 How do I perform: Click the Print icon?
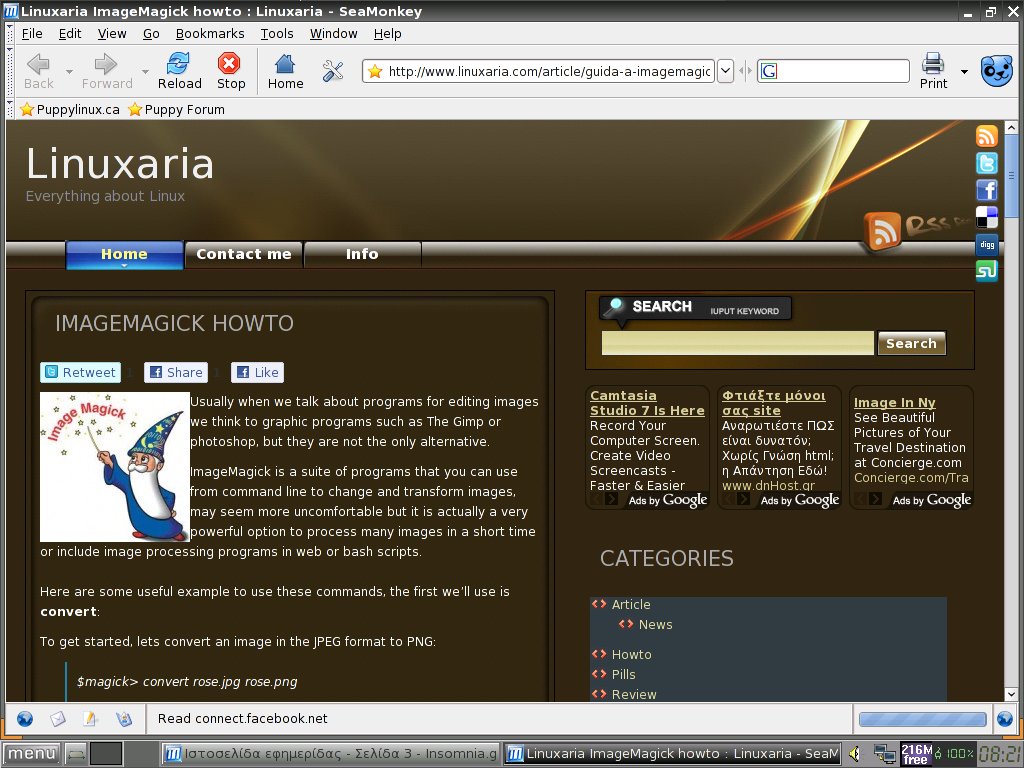933,71
